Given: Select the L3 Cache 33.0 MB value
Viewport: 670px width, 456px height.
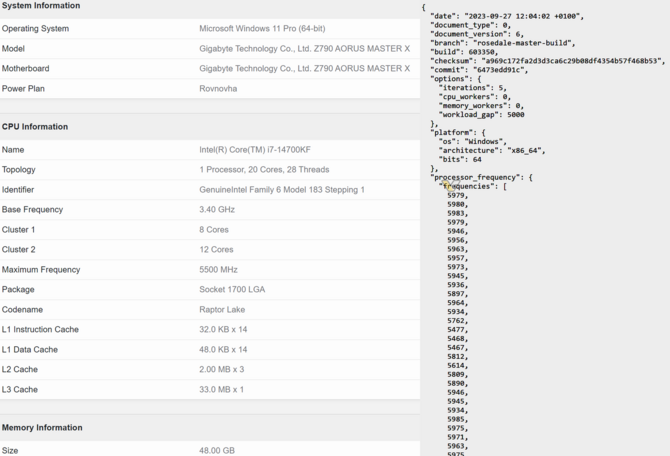Looking at the screenshot, I should [x=221, y=389].
